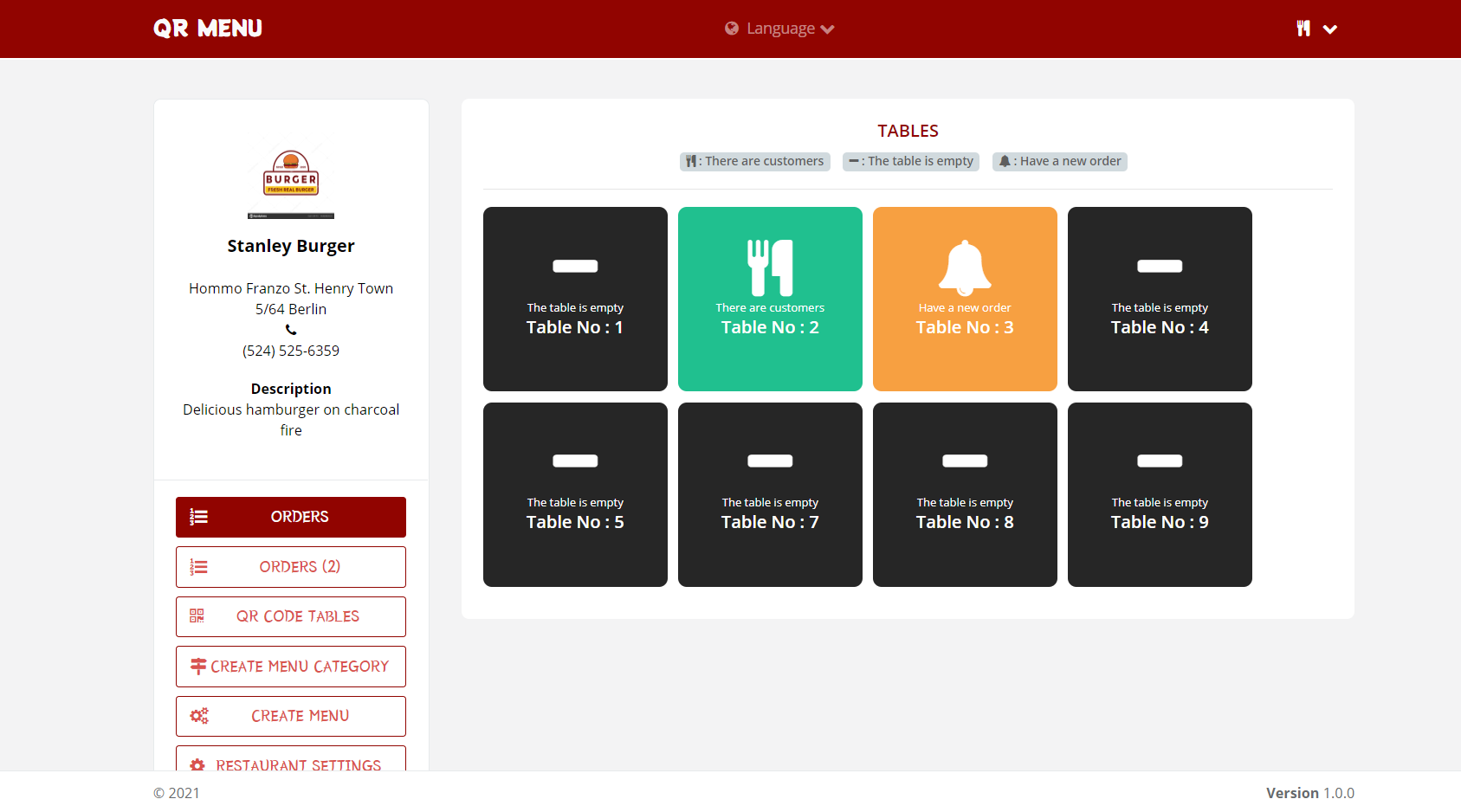
Task: Click the gears icon on Create Menu
Action: coord(199,716)
